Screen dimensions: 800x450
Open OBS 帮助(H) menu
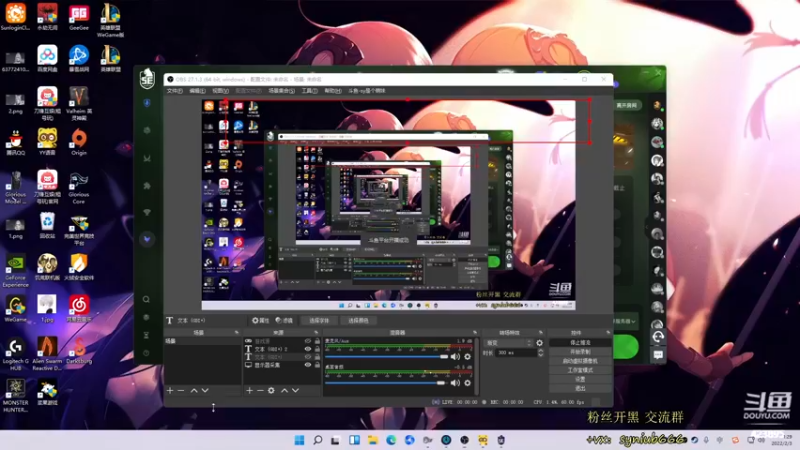pyautogui.click(x=333, y=91)
